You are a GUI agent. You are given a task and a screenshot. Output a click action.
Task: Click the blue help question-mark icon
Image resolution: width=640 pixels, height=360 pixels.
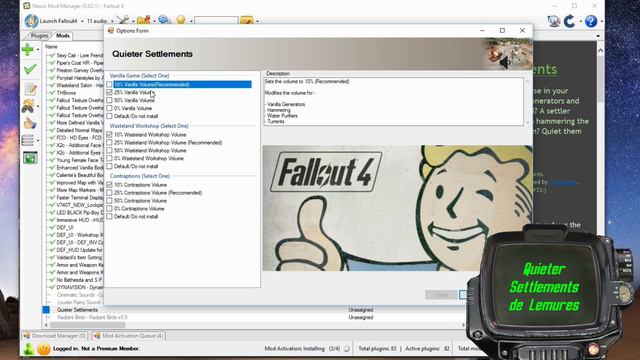coord(591,21)
